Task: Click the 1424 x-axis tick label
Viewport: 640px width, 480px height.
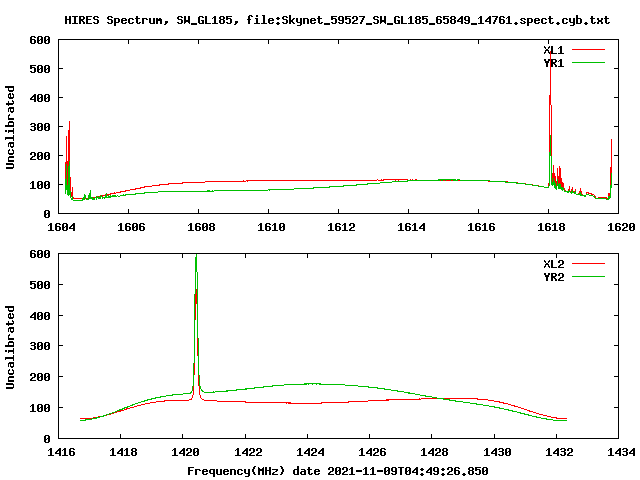Action: point(310,452)
